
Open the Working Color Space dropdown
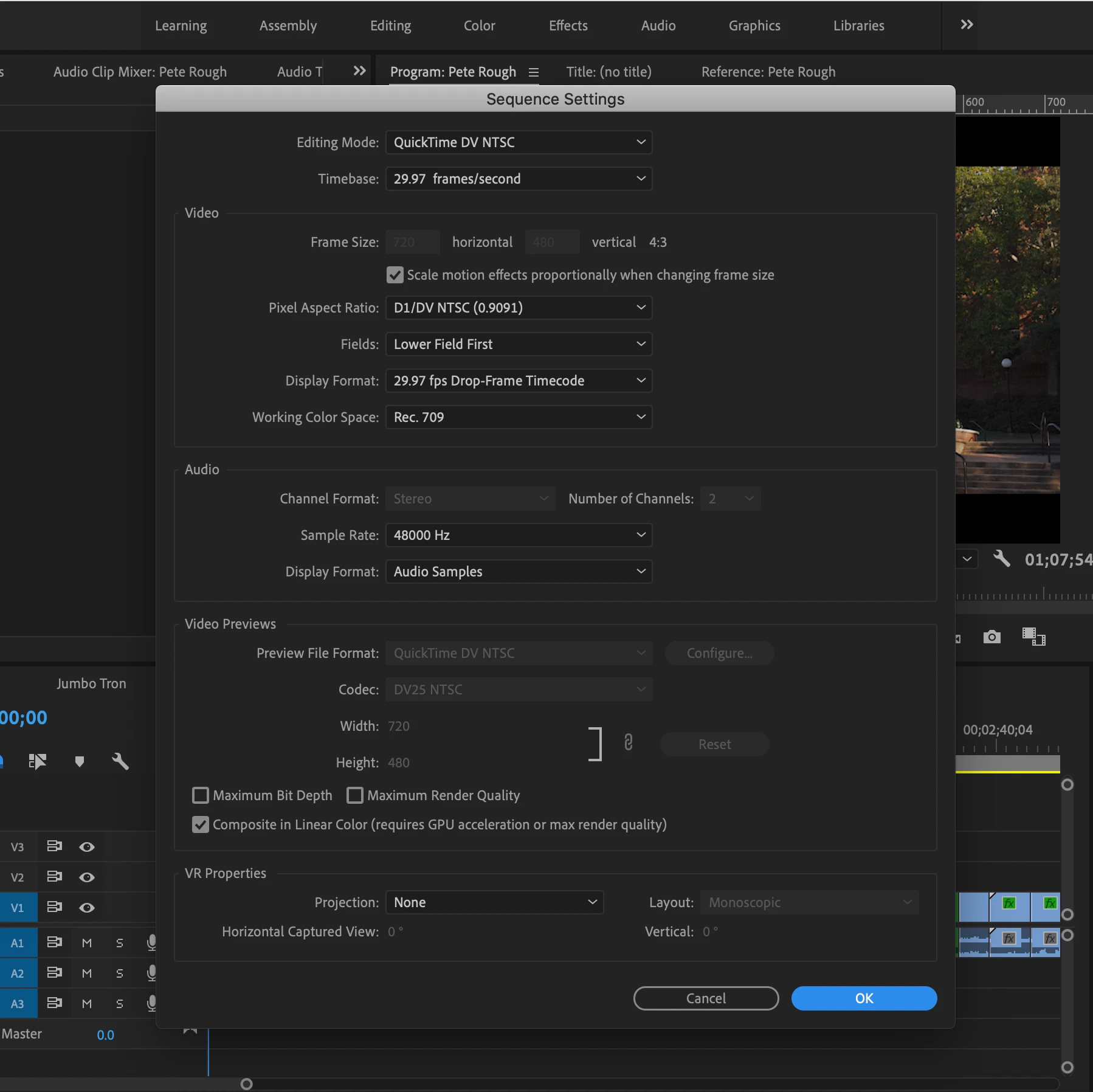(519, 417)
